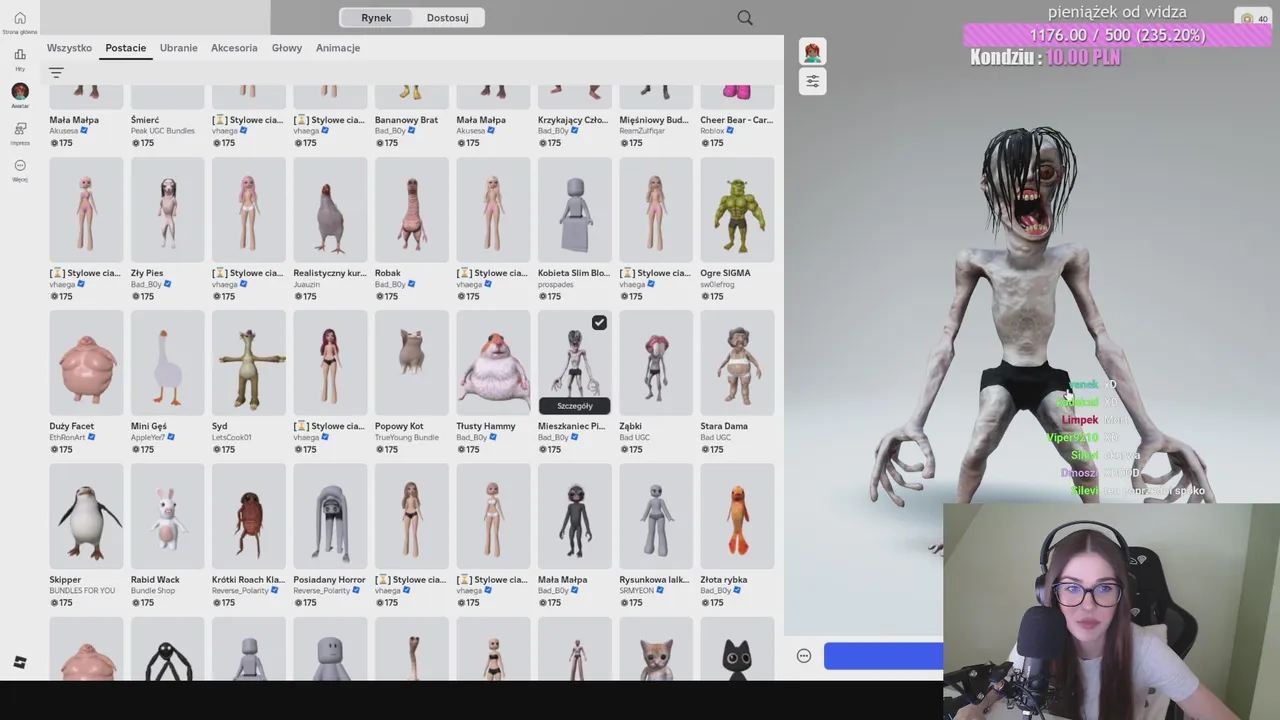
Task: Select the Duży Facet thumbnail
Action: 86,363
